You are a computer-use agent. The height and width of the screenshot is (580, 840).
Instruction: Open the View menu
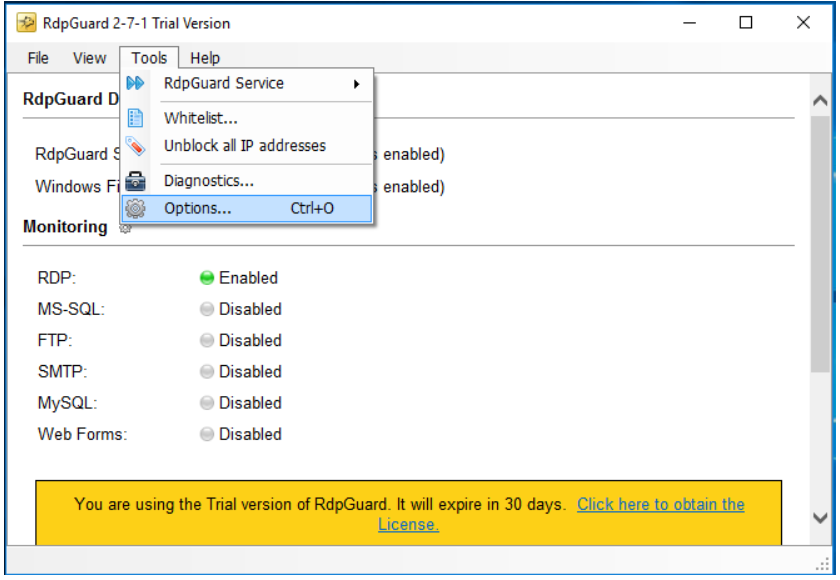[89, 58]
